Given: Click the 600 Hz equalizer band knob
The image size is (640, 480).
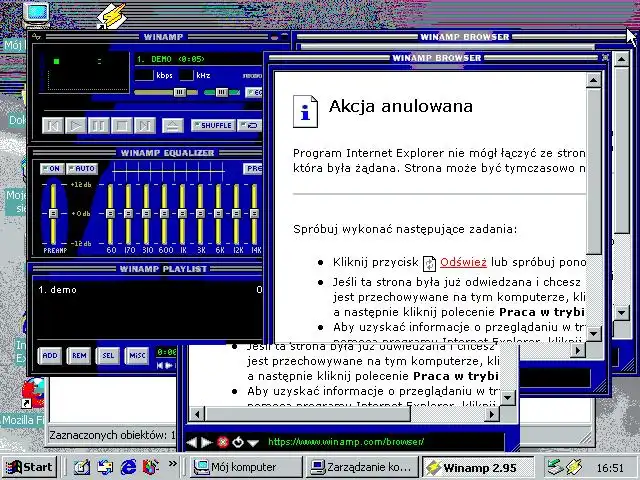Looking at the screenshot, I should click(x=164, y=213).
